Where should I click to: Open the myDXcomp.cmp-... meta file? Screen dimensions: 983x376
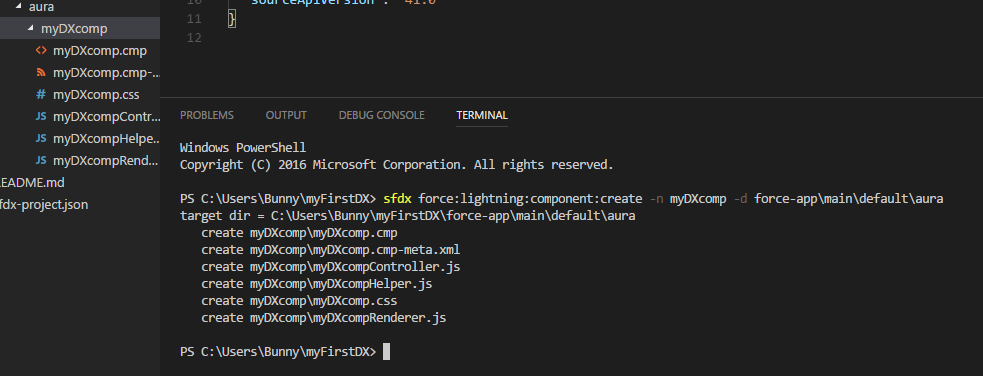coord(107,73)
